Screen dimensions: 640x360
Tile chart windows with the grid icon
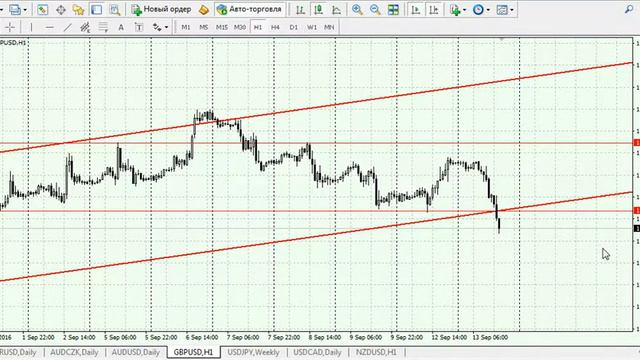pos(393,9)
